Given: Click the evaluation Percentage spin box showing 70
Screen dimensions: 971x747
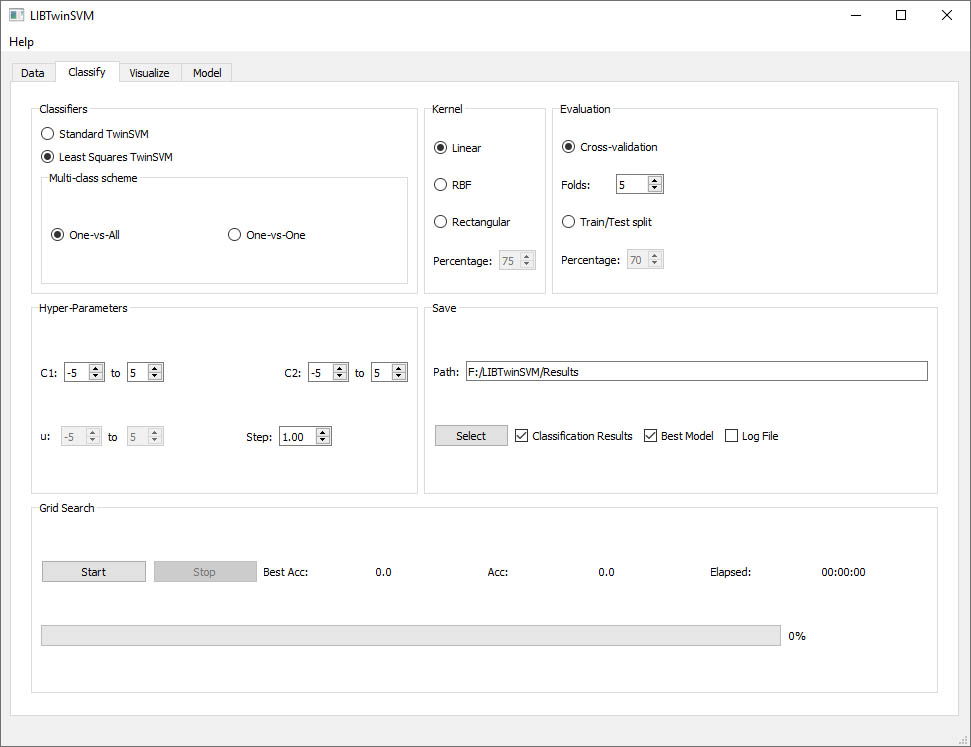Looking at the screenshot, I should click(645, 260).
